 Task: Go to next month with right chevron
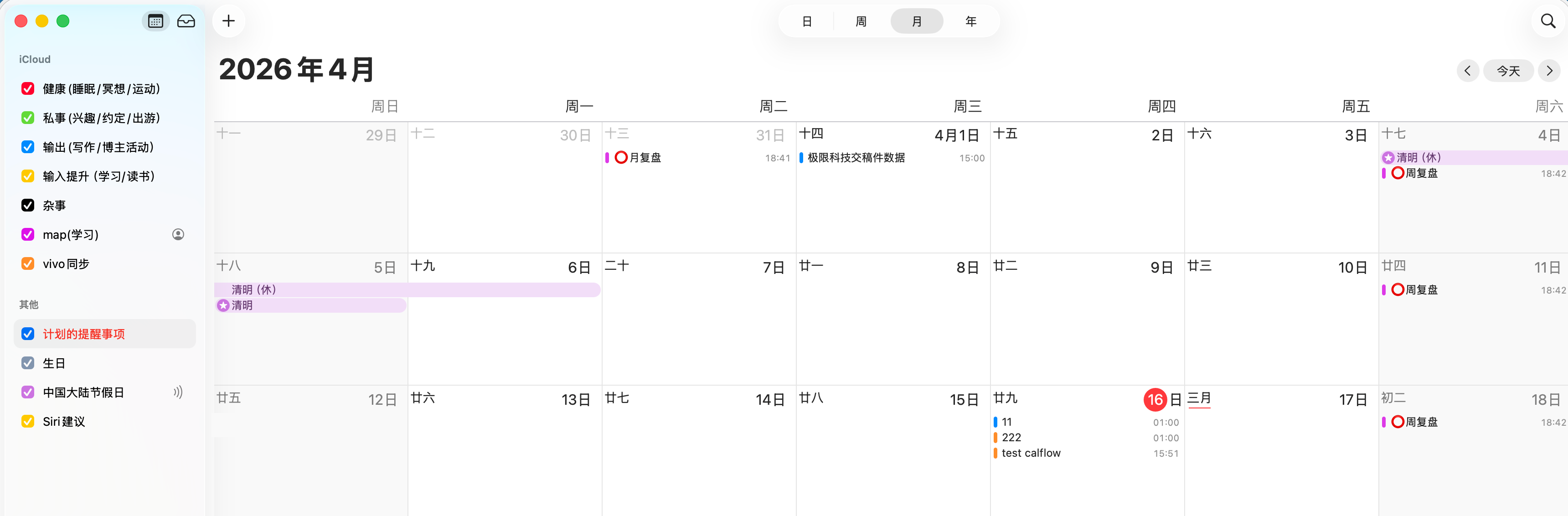click(x=1549, y=71)
